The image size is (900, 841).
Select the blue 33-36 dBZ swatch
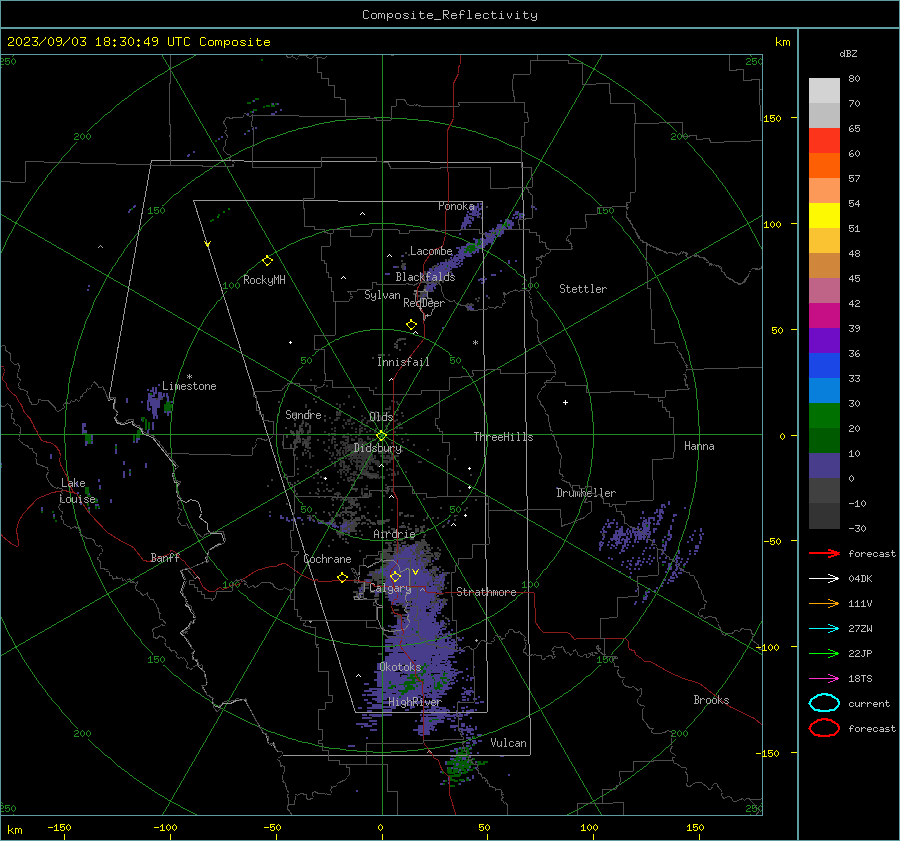824,366
